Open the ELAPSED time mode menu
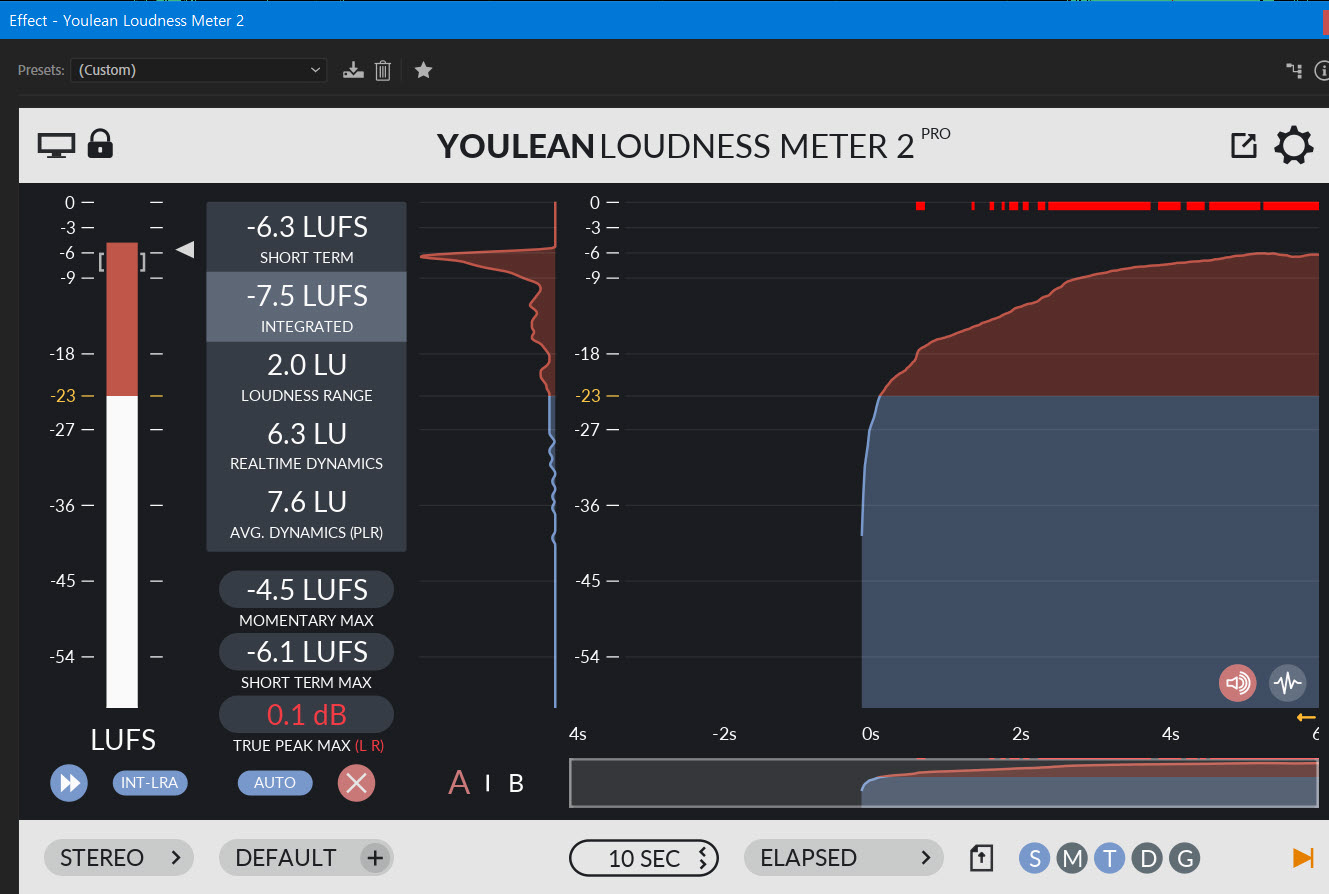 coord(844,858)
